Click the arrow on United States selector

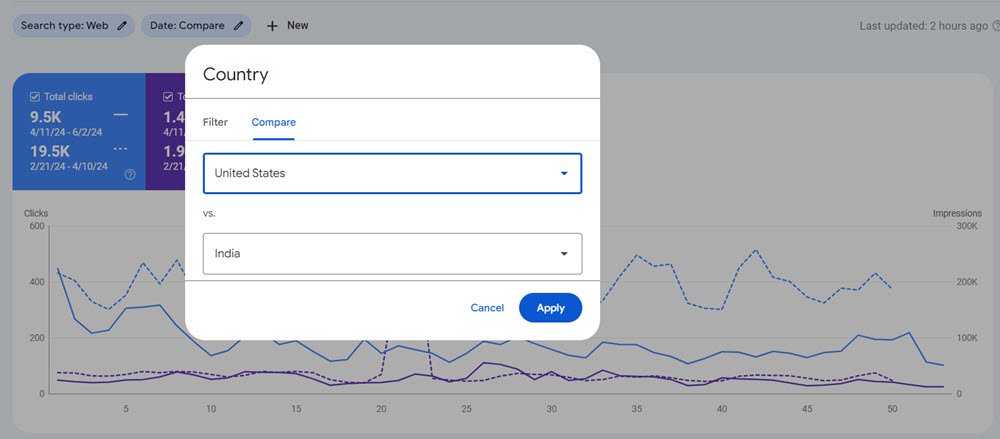point(564,173)
